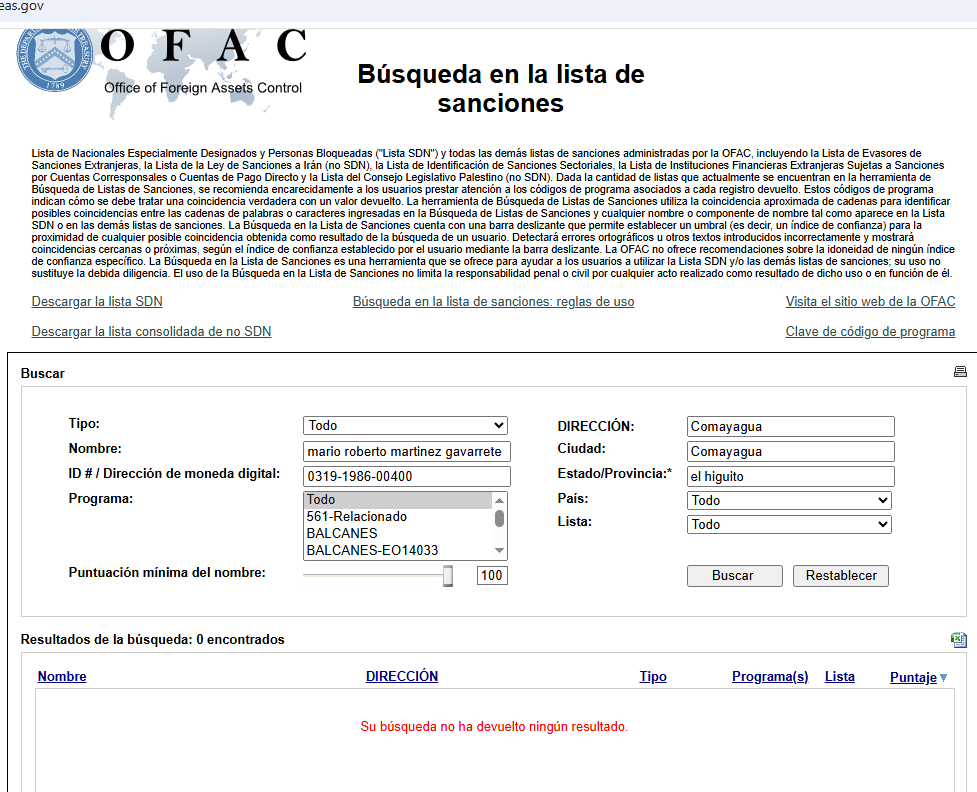Sort results by Nombre column header
The height and width of the screenshot is (792, 977).
click(x=62, y=677)
